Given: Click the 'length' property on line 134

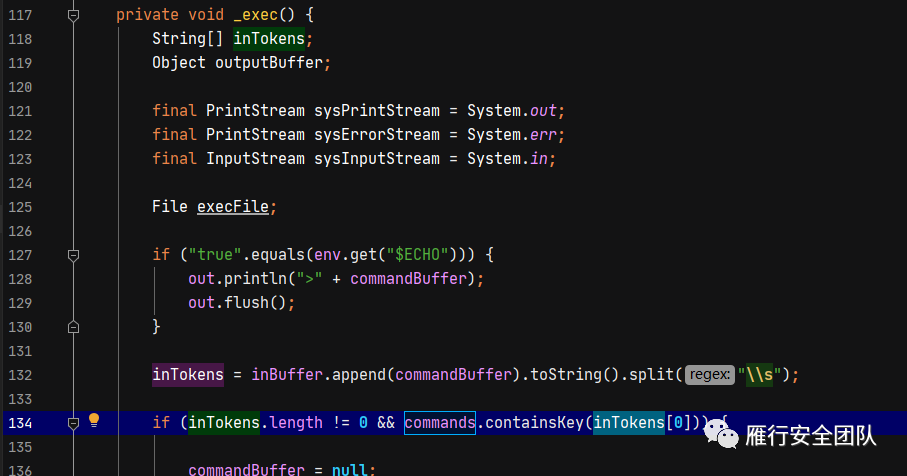Looking at the screenshot, I should (x=296, y=423).
